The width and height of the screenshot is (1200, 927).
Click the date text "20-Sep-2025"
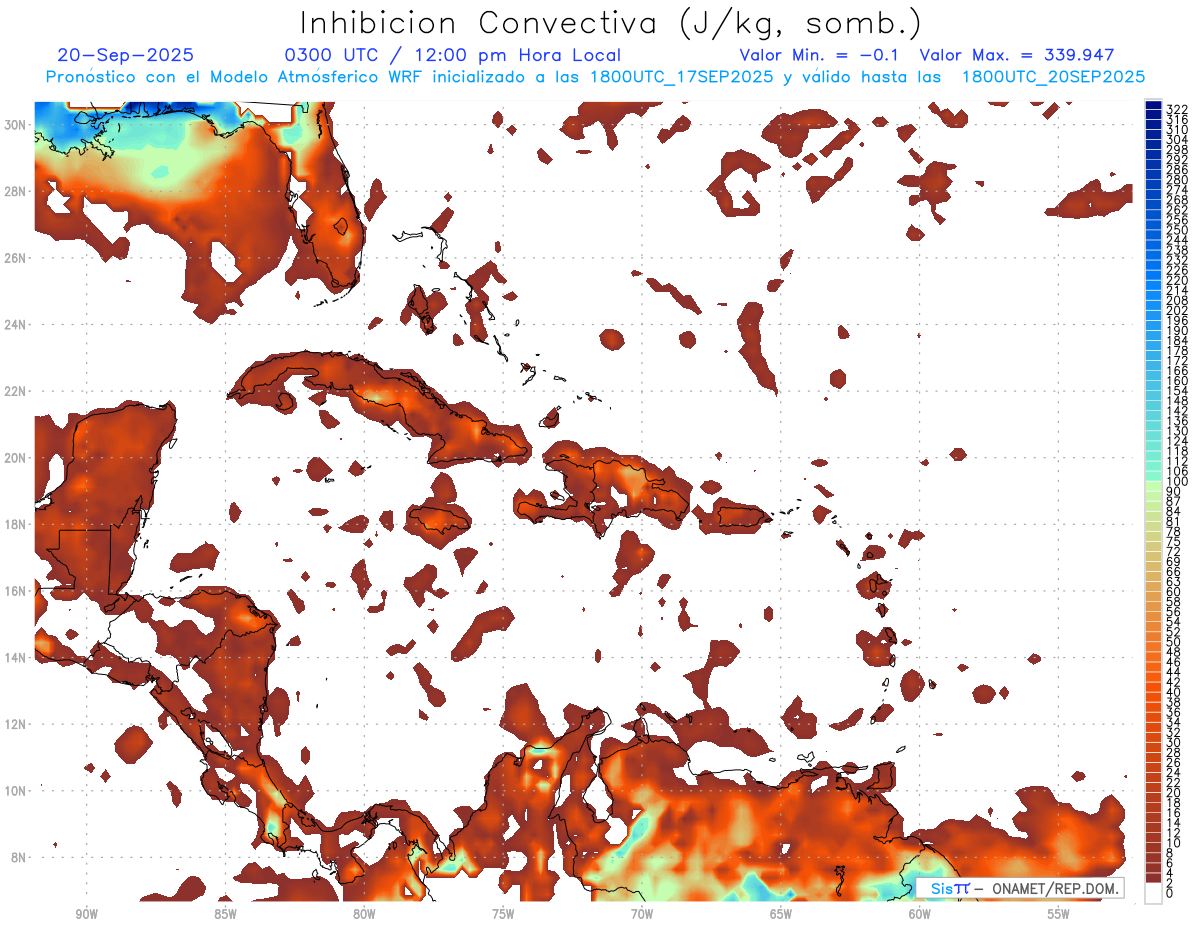coord(126,55)
